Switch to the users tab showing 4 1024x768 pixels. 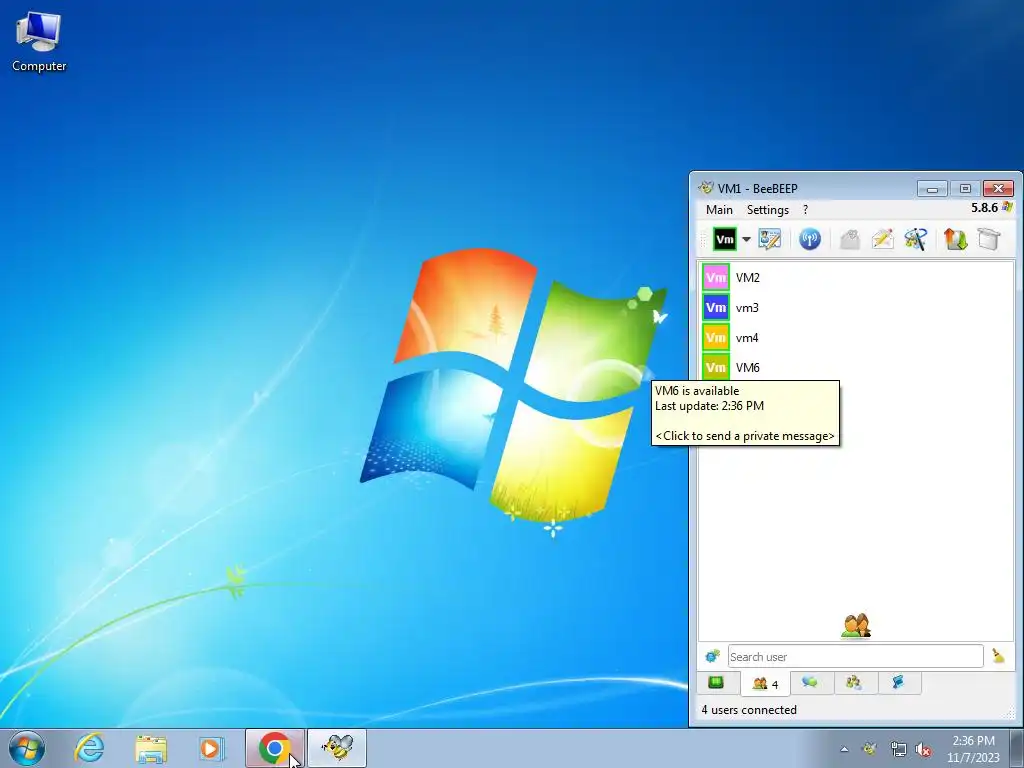pyautogui.click(x=765, y=684)
